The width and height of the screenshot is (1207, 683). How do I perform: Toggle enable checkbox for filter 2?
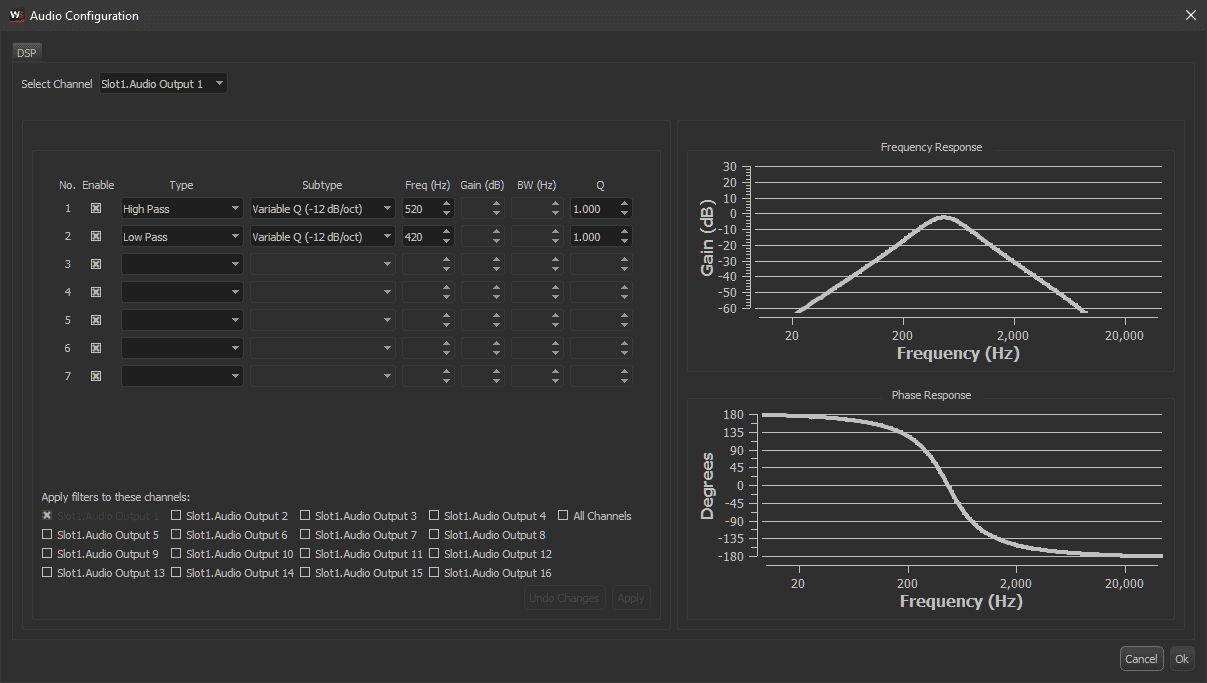tap(96, 237)
